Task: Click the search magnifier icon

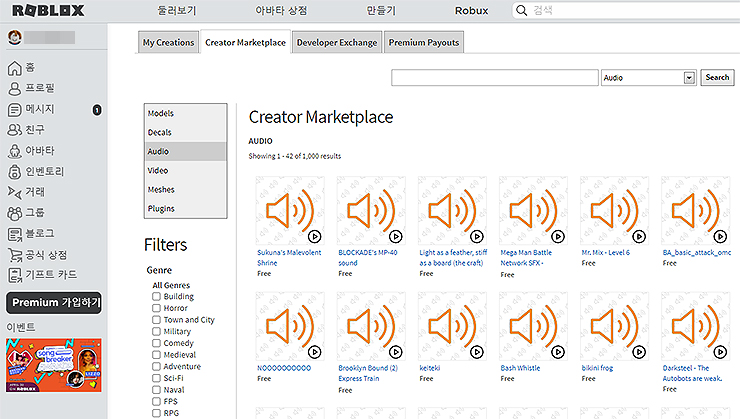Action: [521, 10]
